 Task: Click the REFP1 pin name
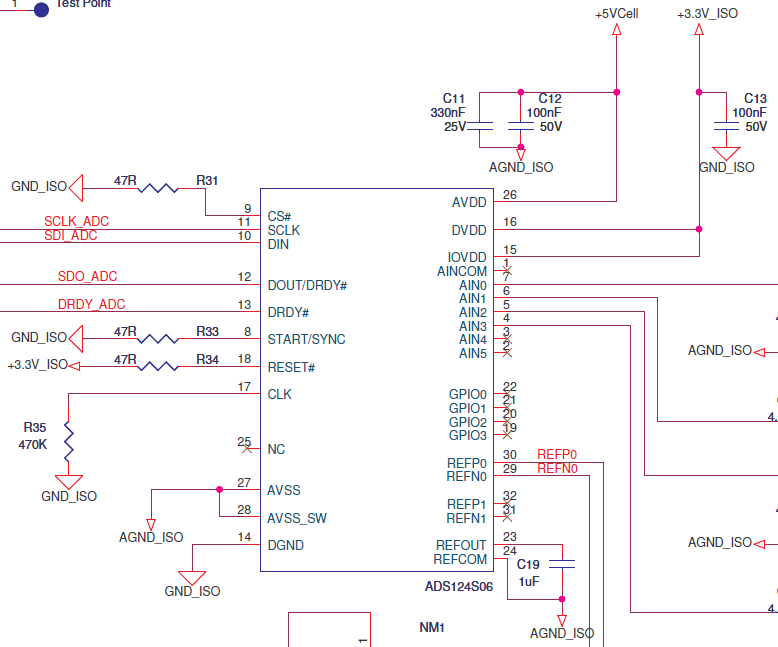[466, 505]
